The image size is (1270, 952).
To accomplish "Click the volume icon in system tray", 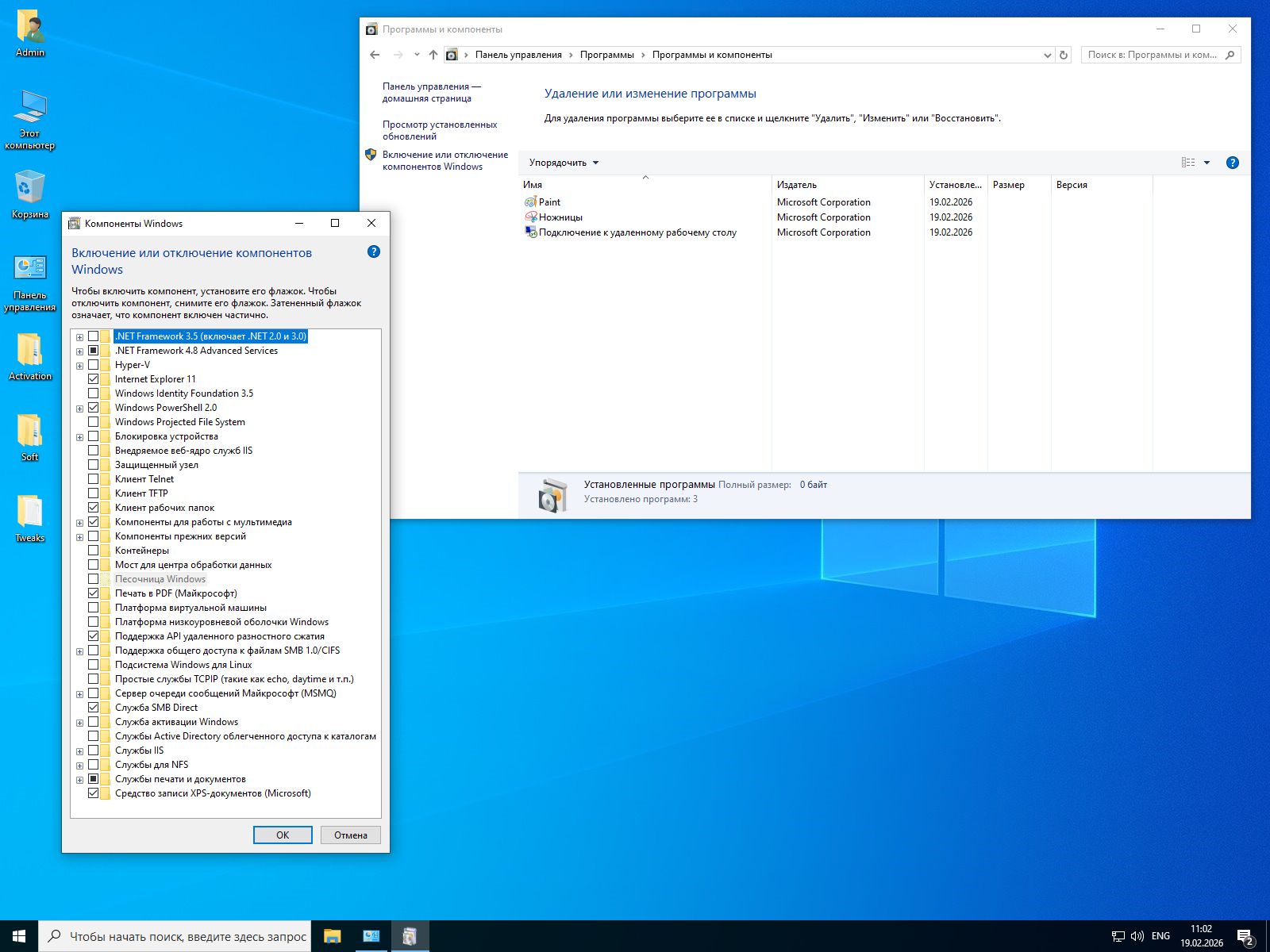I will (x=1137, y=936).
